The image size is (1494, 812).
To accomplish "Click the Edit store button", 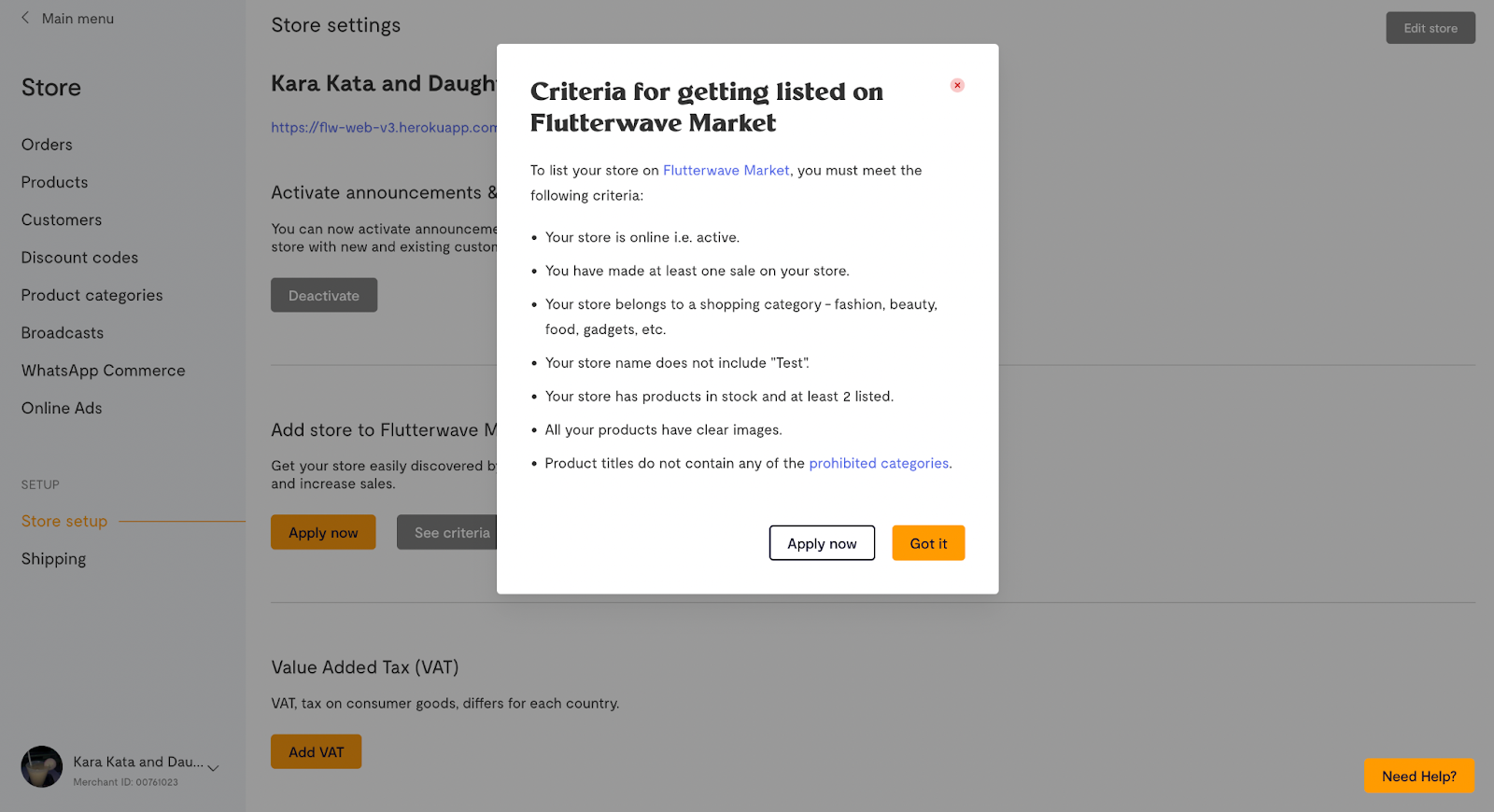I will tap(1431, 28).
